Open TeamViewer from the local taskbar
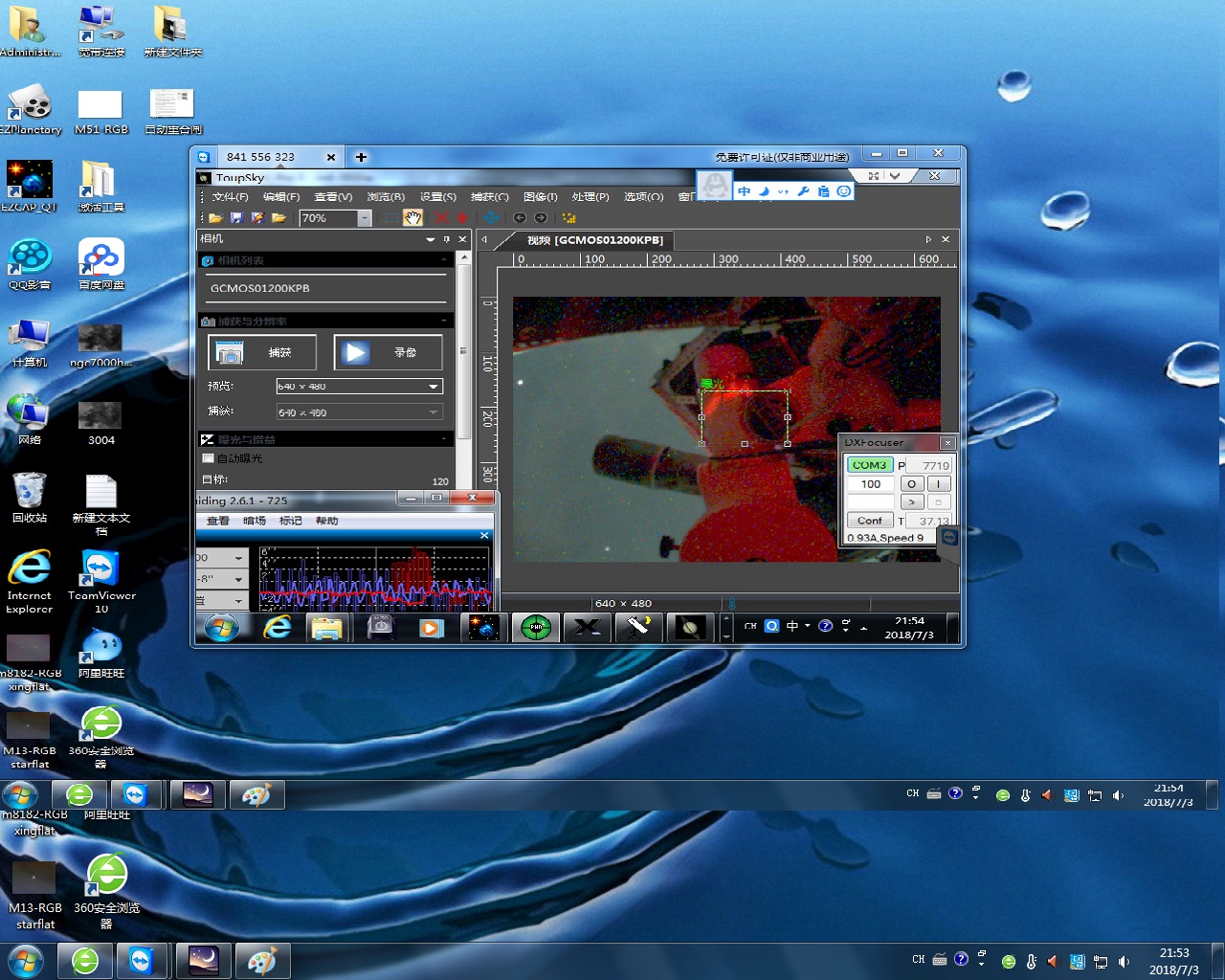1225x980 pixels. (142, 961)
